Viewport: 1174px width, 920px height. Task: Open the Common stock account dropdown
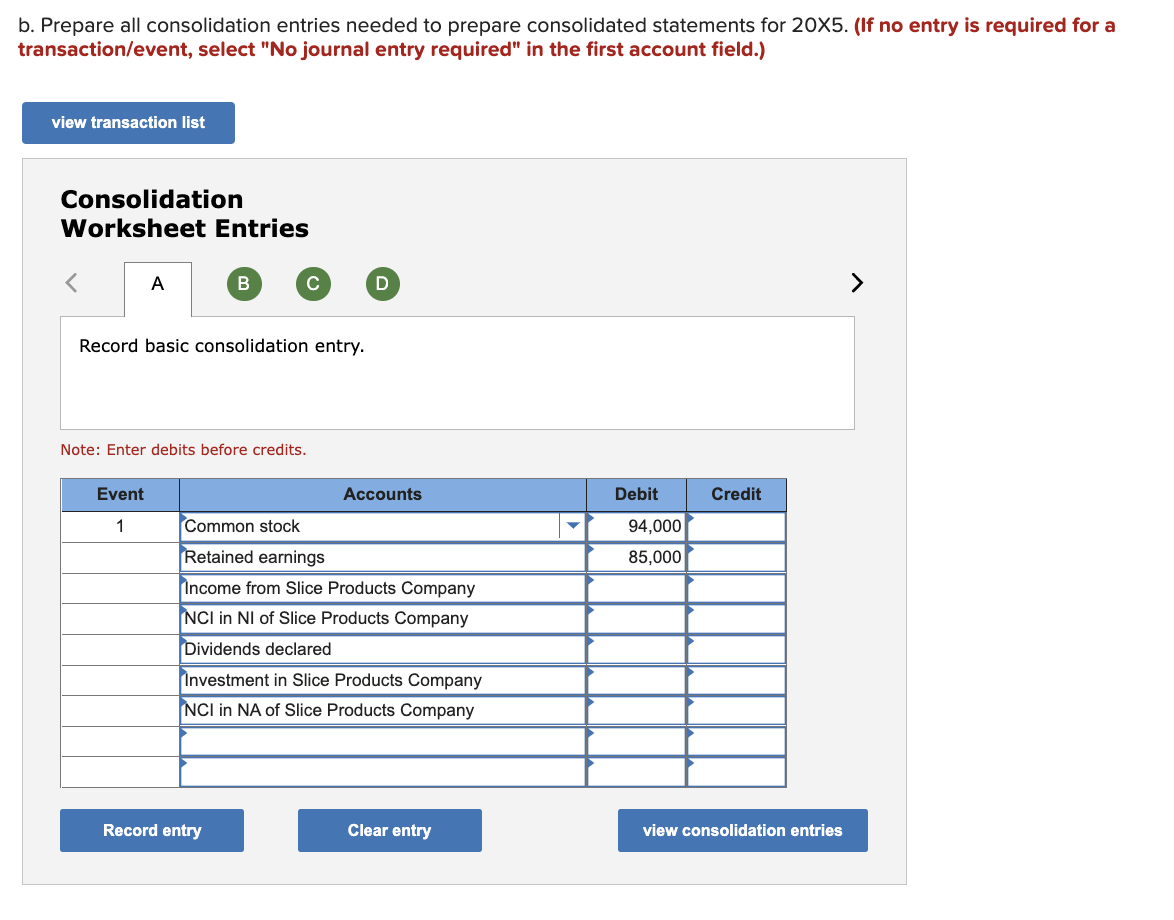[572, 525]
